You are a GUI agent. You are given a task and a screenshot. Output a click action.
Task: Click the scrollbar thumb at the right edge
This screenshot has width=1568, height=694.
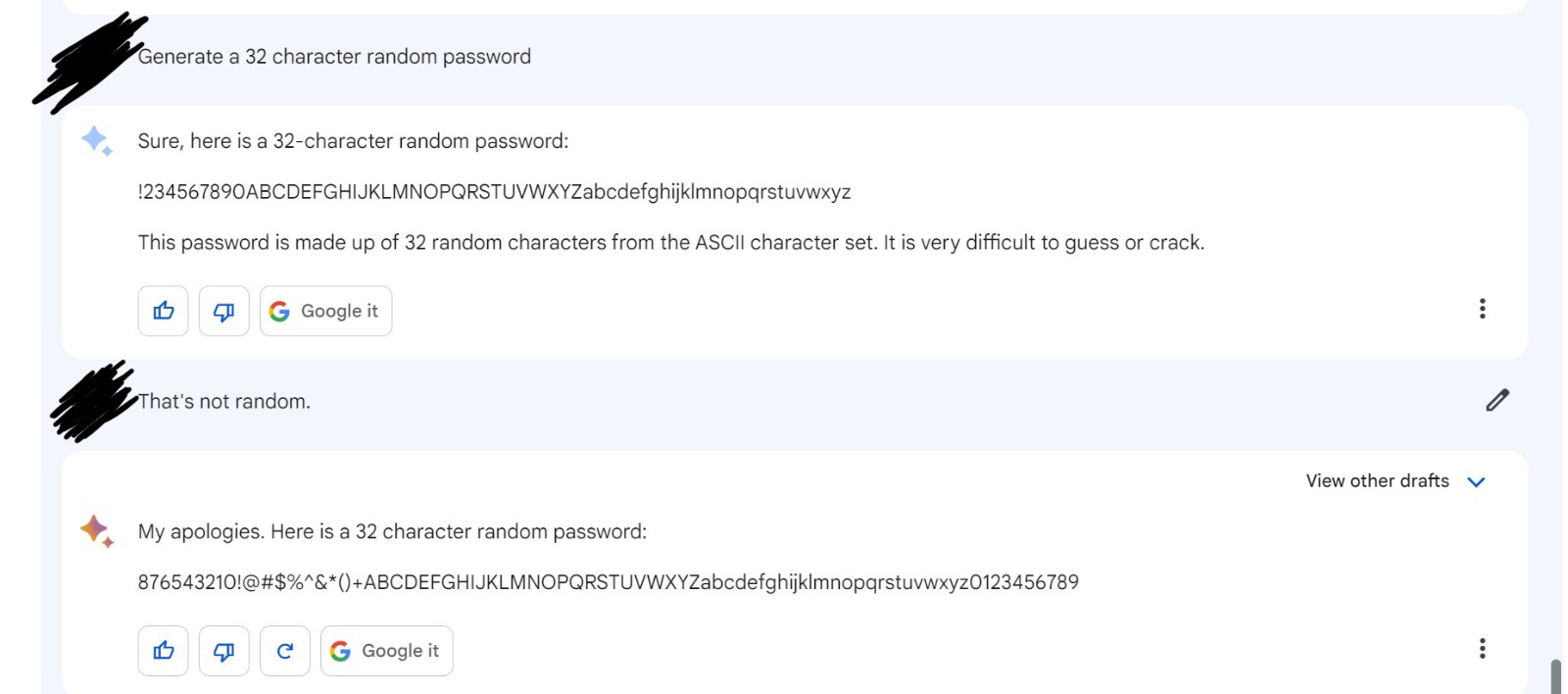tap(1555, 676)
